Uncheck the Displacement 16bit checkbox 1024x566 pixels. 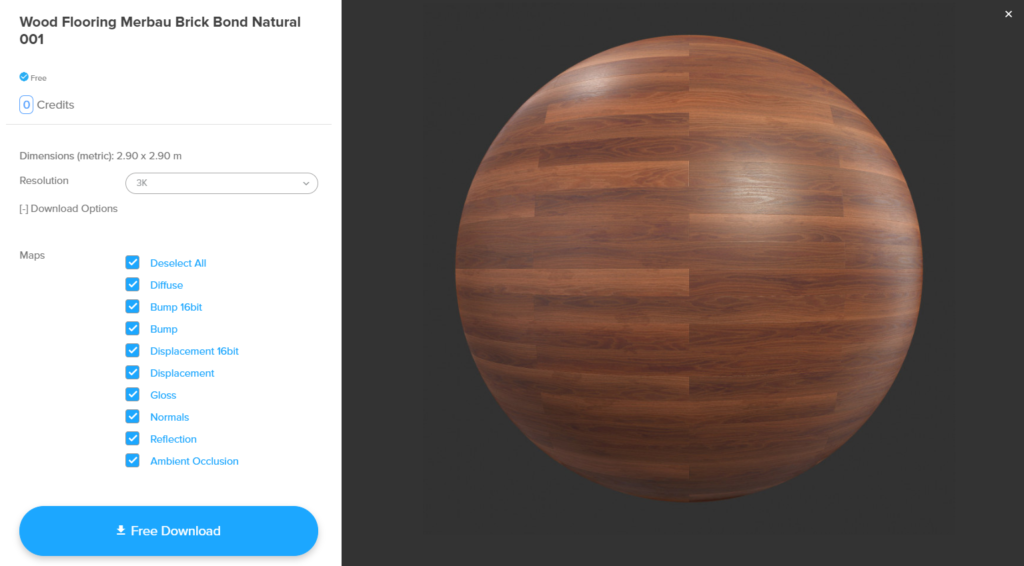click(133, 351)
